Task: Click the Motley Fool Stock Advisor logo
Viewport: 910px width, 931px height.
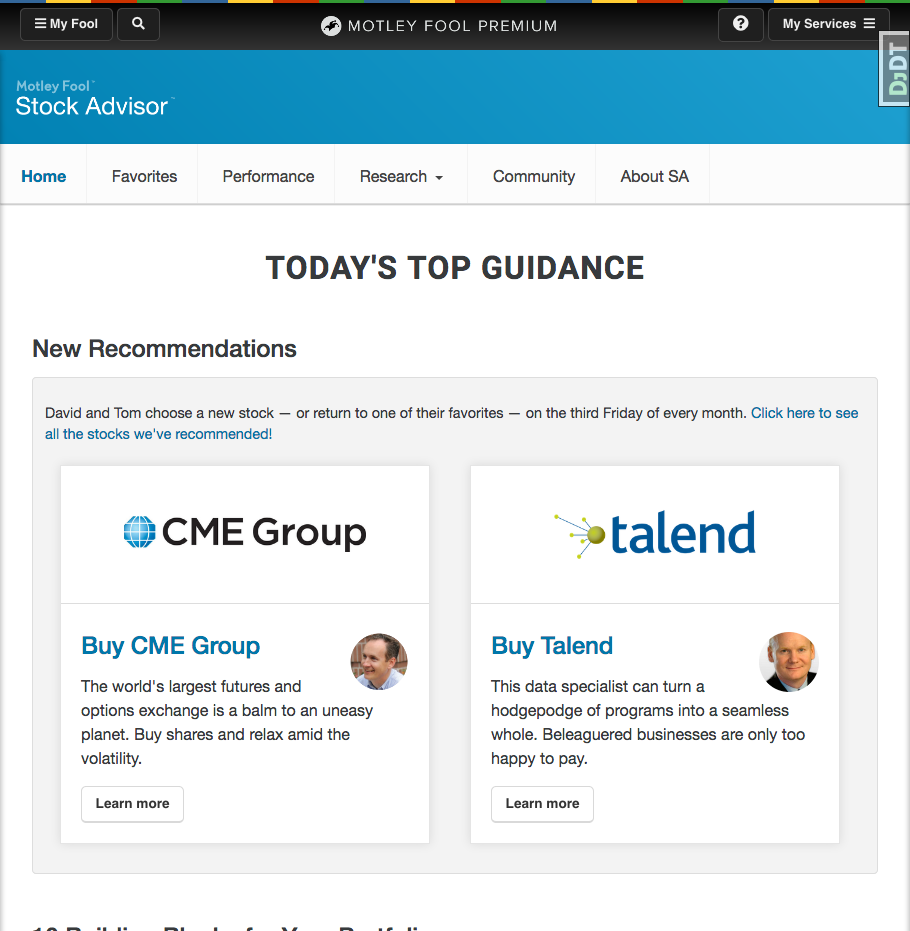Action: pyautogui.click(x=94, y=98)
